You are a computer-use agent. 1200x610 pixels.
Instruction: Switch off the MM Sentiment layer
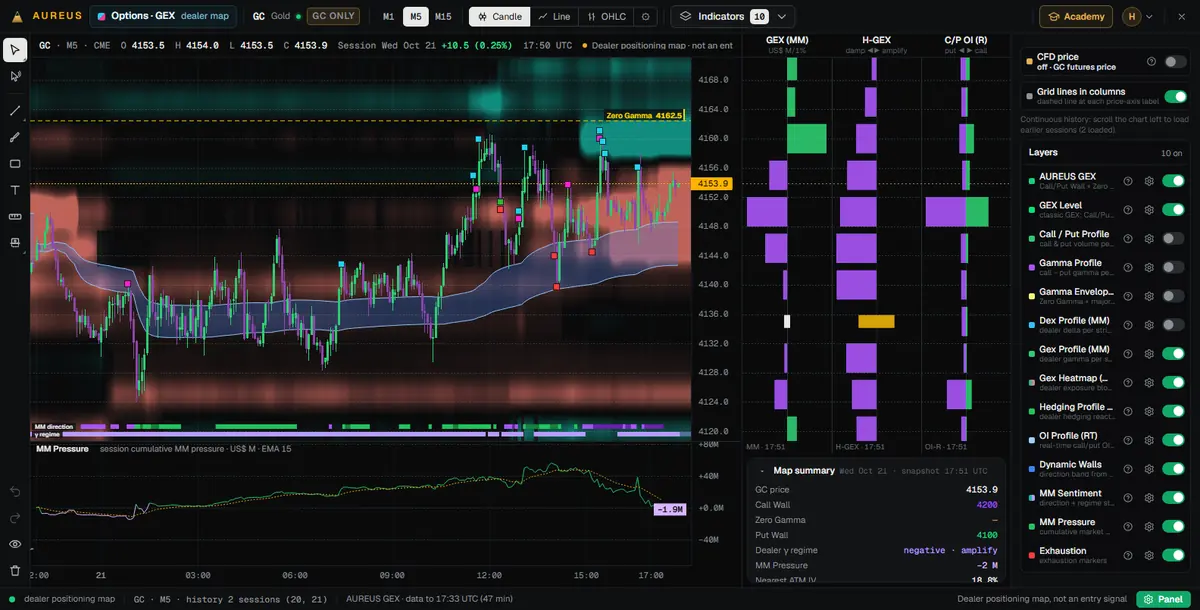[1173, 498]
